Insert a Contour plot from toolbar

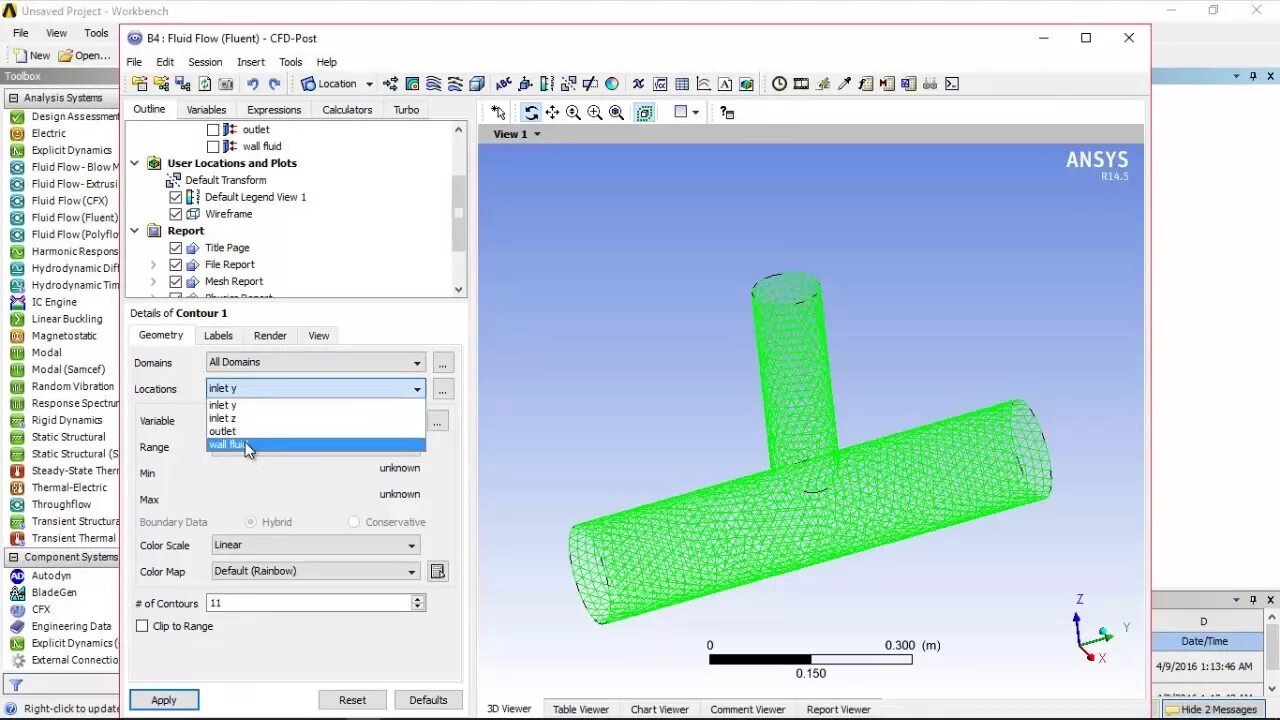pos(412,84)
